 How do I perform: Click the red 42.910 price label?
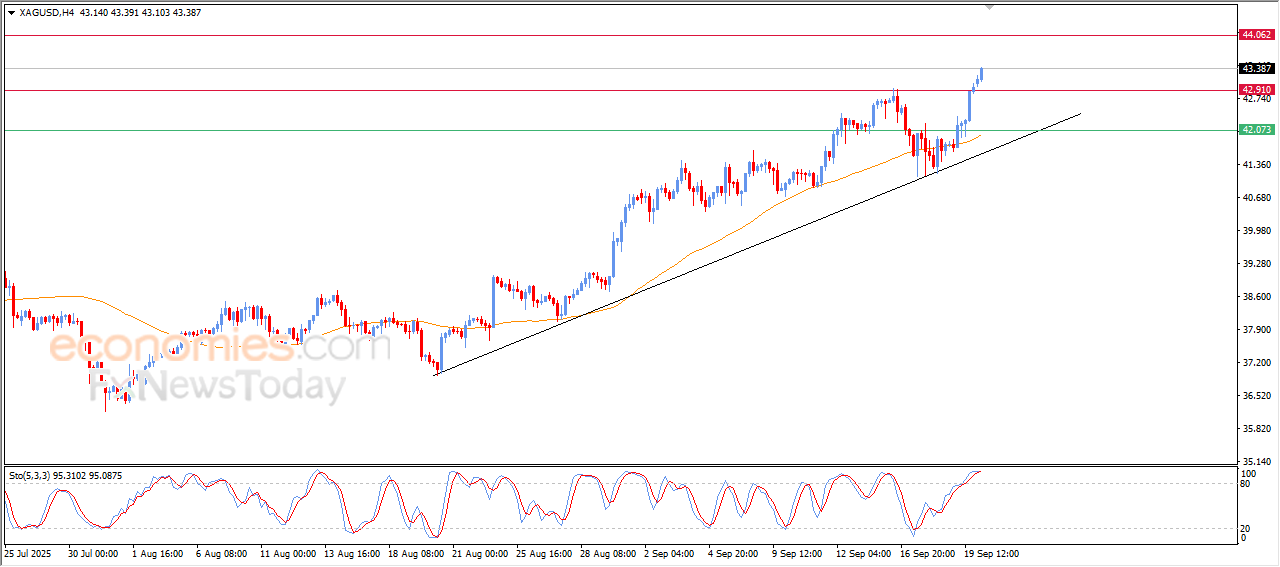[1256, 90]
